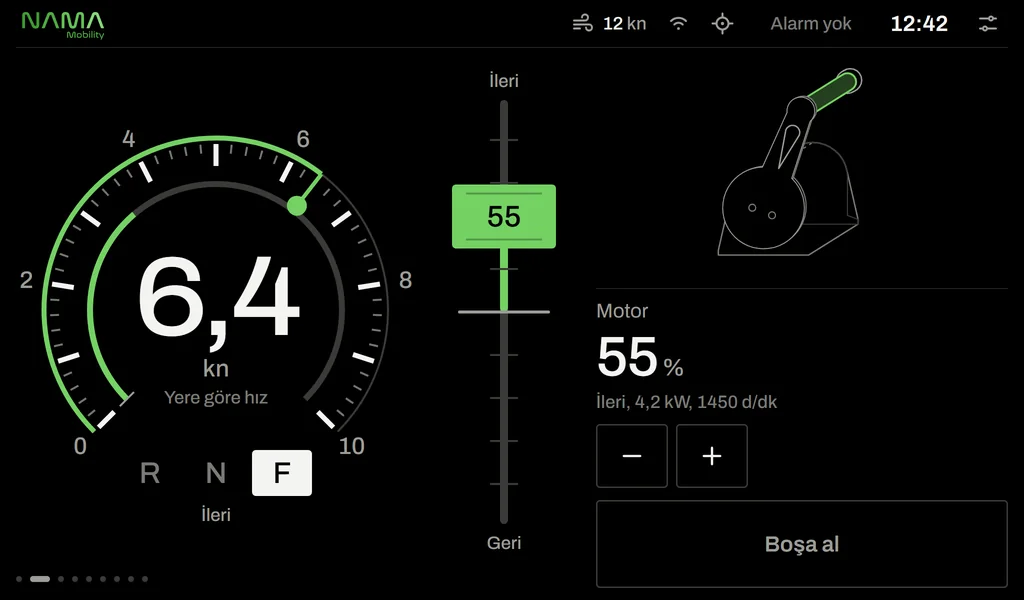Select reverse gear R
Image resolution: width=1024 pixels, height=600 pixels.
(x=150, y=473)
